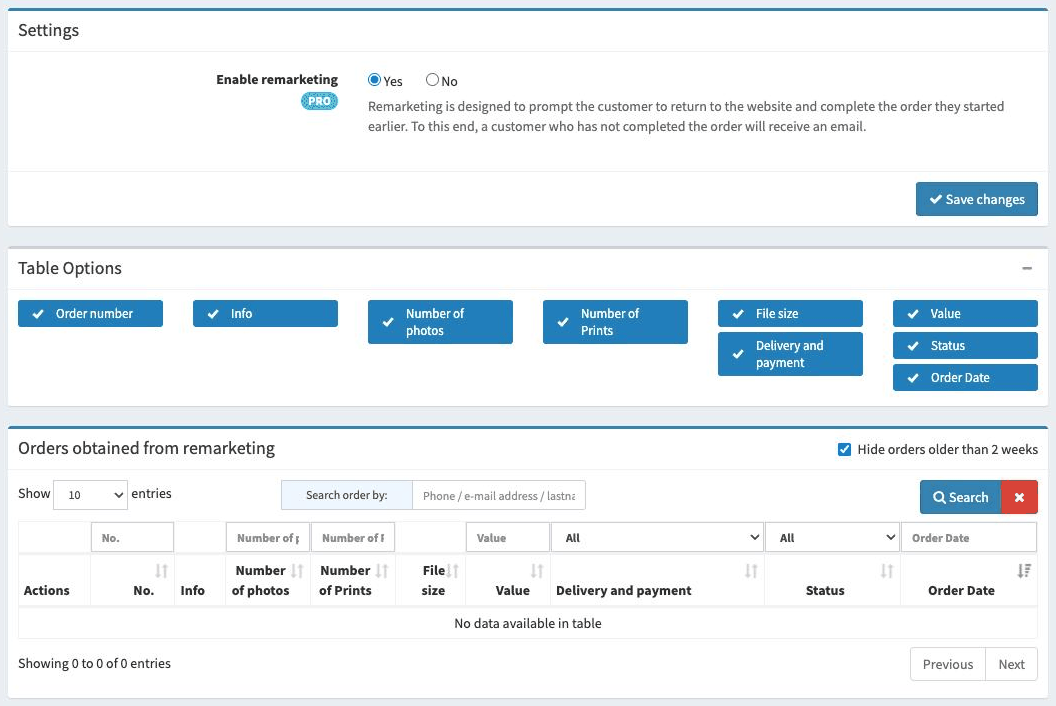Open Status filter dropdown
Image resolution: width=1056 pixels, height=706 pixels.
pyautogui.click(x=832, y=538)
